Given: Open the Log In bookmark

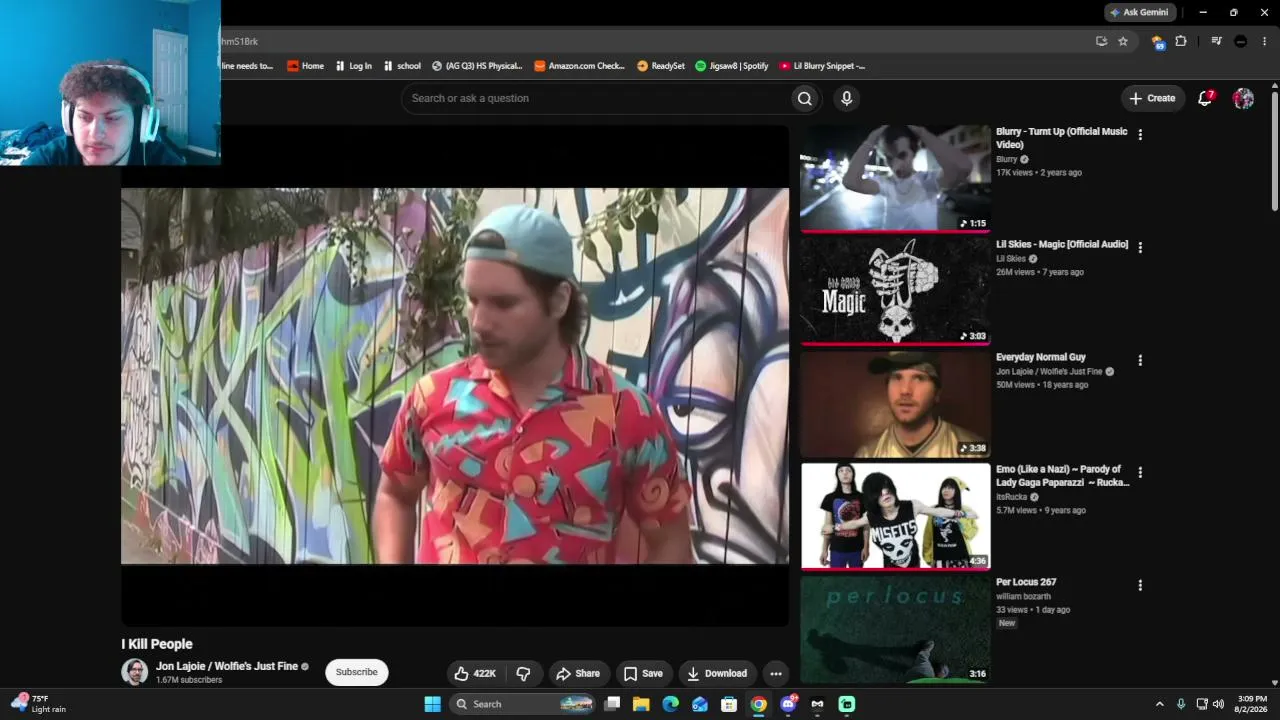Looking at the screenshot, I should click(353, 66).
